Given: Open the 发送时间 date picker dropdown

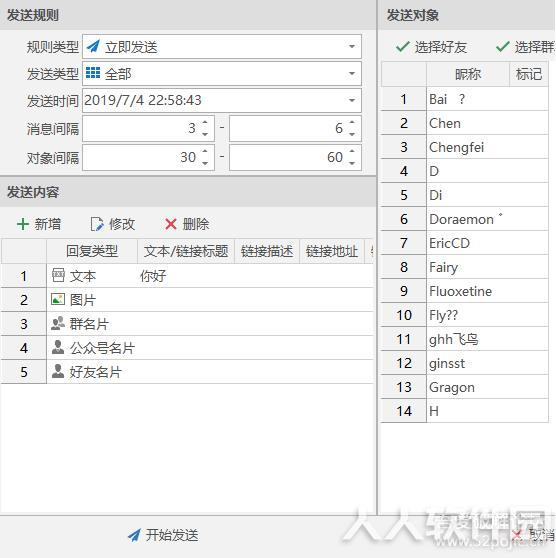Looking at the screenshot, I should click(x=351, y=100).
